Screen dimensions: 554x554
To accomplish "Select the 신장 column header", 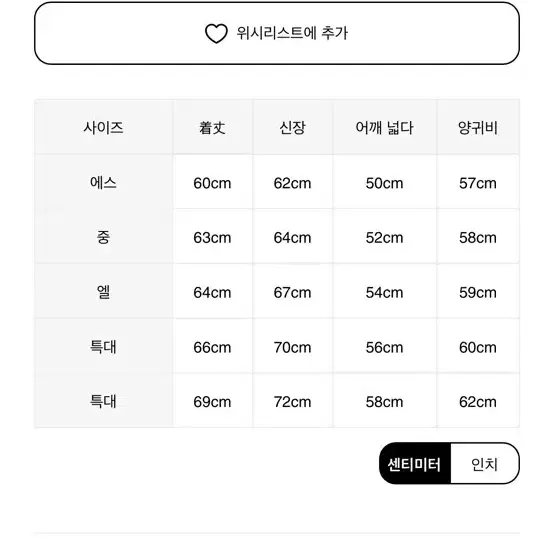I will [293, 127].
